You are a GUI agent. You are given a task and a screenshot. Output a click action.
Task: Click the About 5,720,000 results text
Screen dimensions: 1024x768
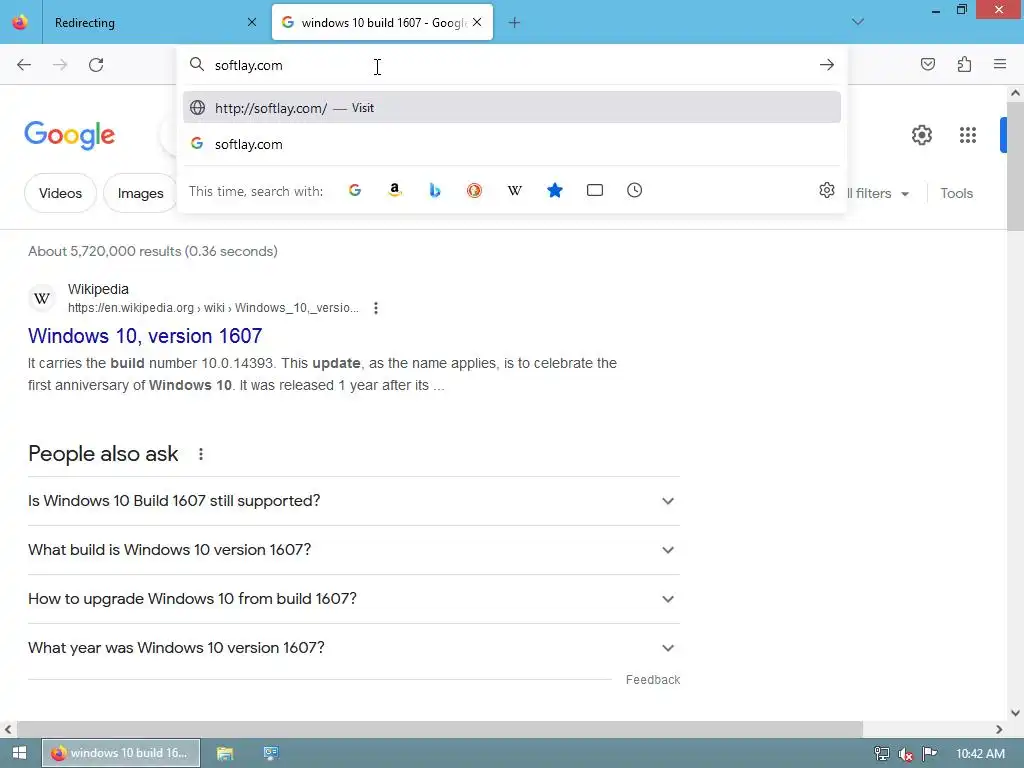(153, 251)
